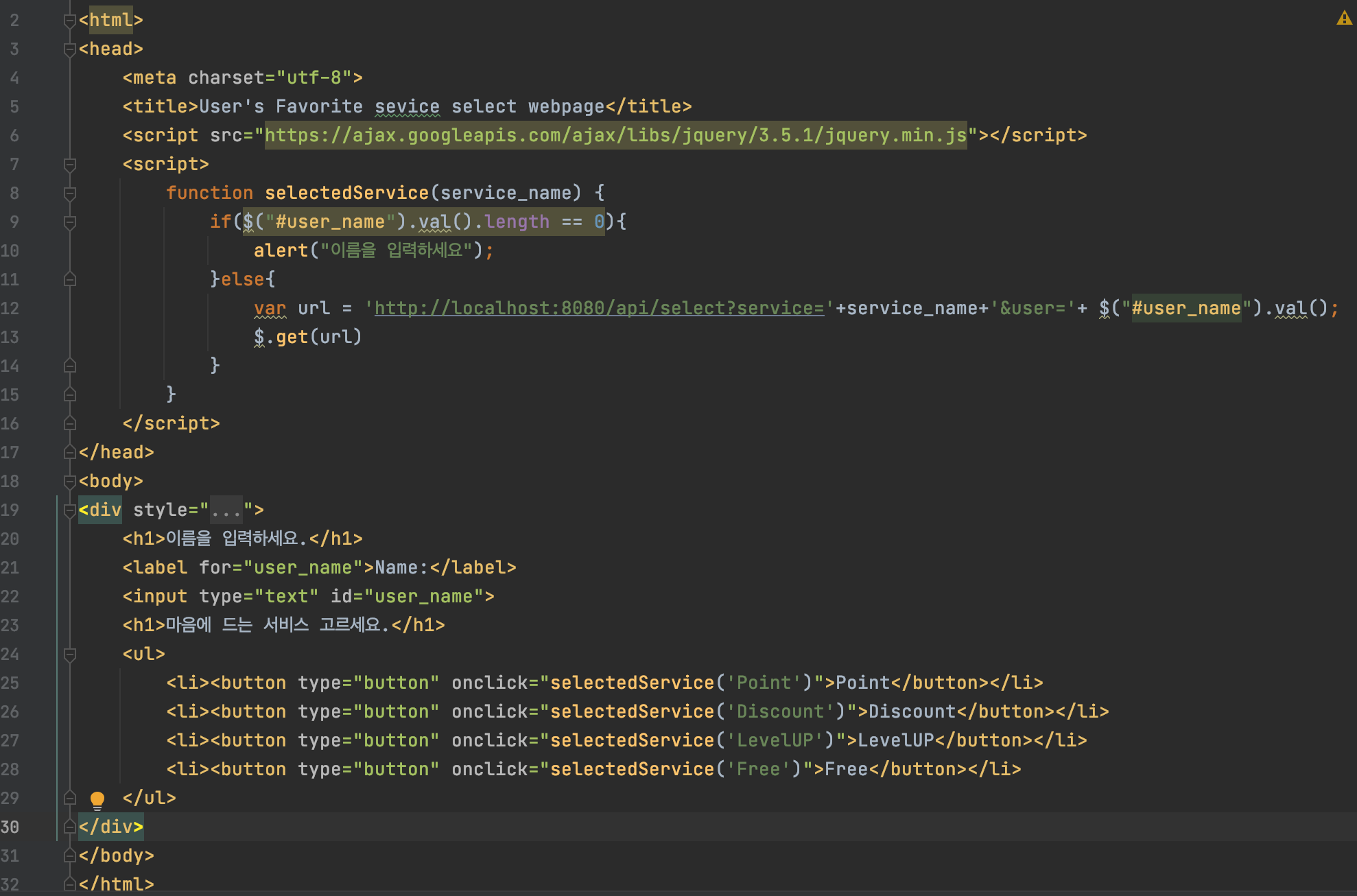The image size is (1357, 896).
Task: Collapse the body tag fold marker
Action: click(69, 482)
